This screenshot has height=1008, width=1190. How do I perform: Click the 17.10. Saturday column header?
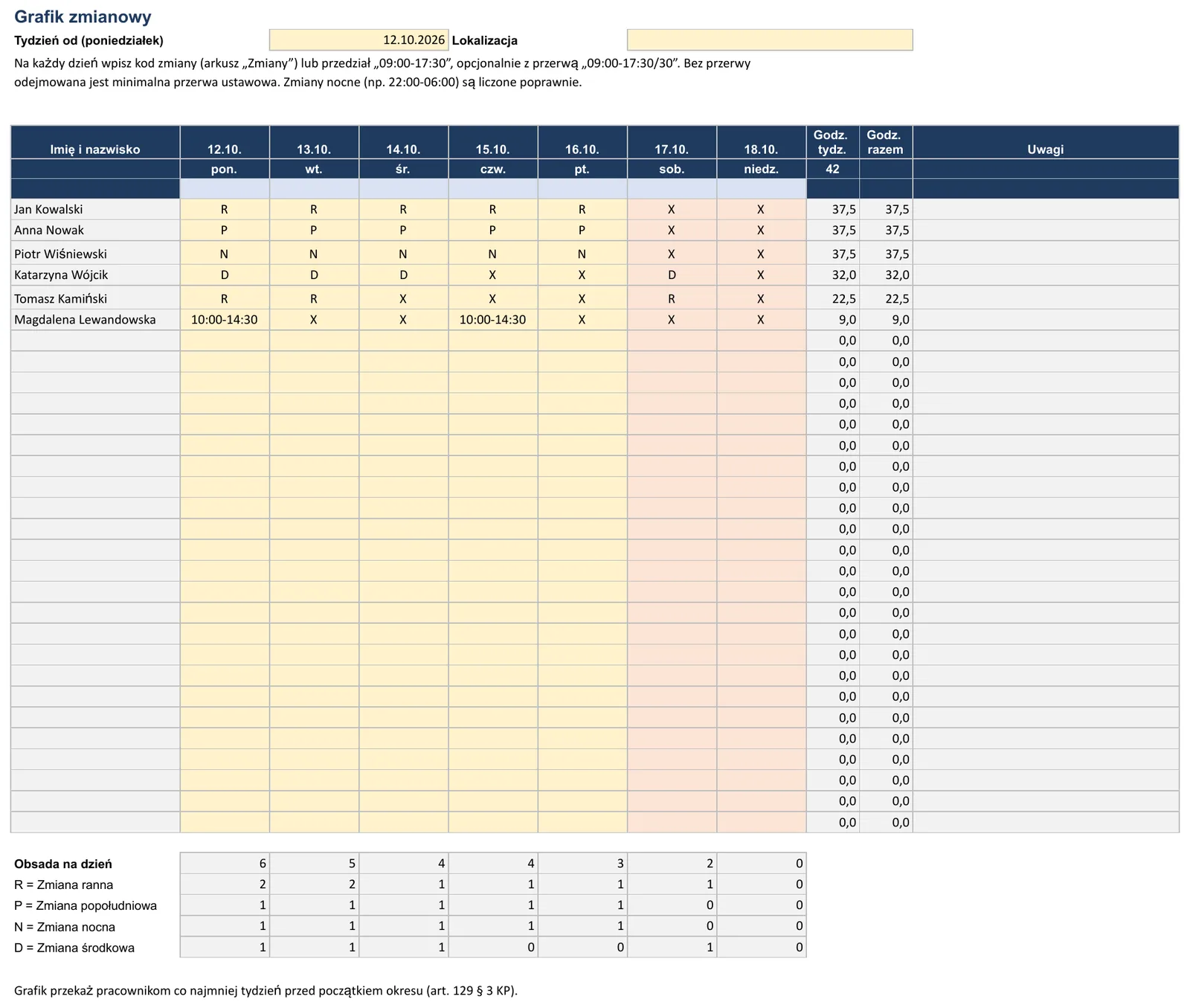[672, 143]
